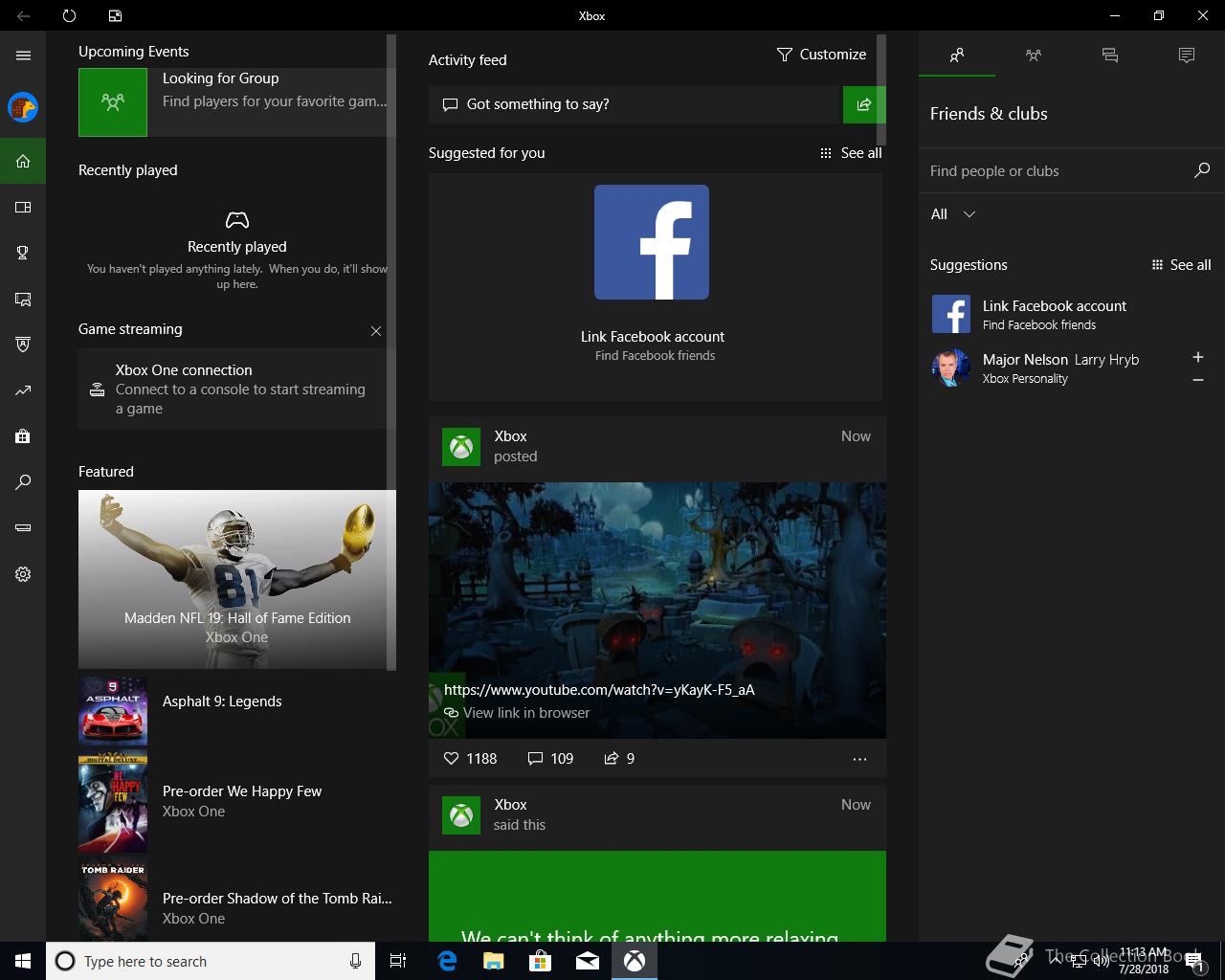Click the left column scrollbar

390,352
